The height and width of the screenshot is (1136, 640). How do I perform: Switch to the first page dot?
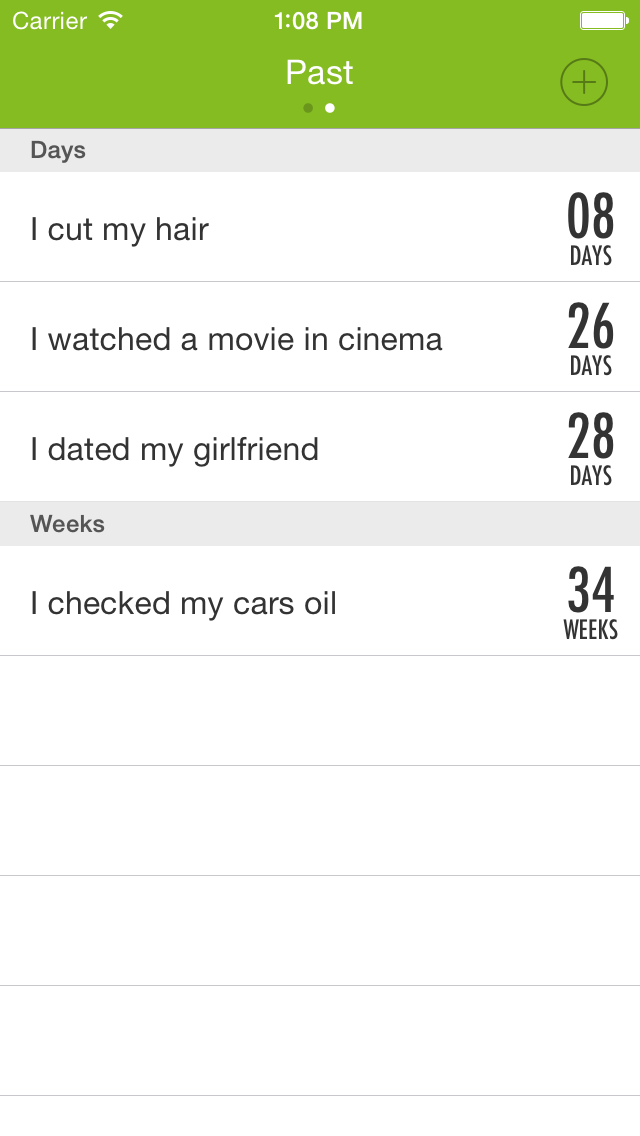308,108
